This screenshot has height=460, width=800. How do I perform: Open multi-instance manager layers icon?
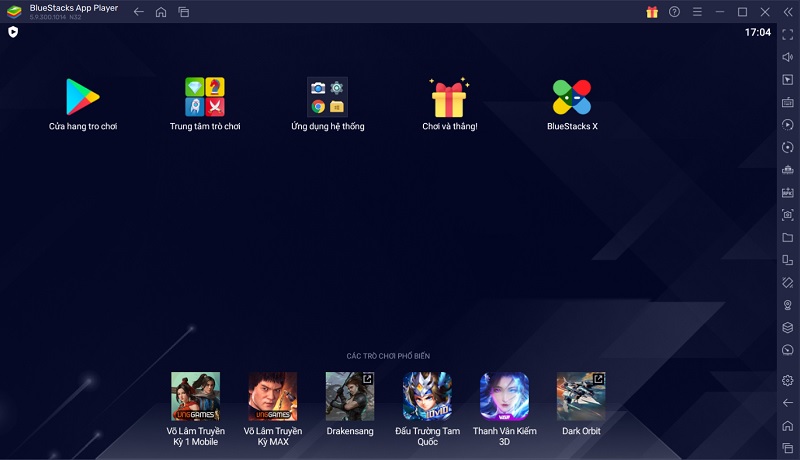788,327
